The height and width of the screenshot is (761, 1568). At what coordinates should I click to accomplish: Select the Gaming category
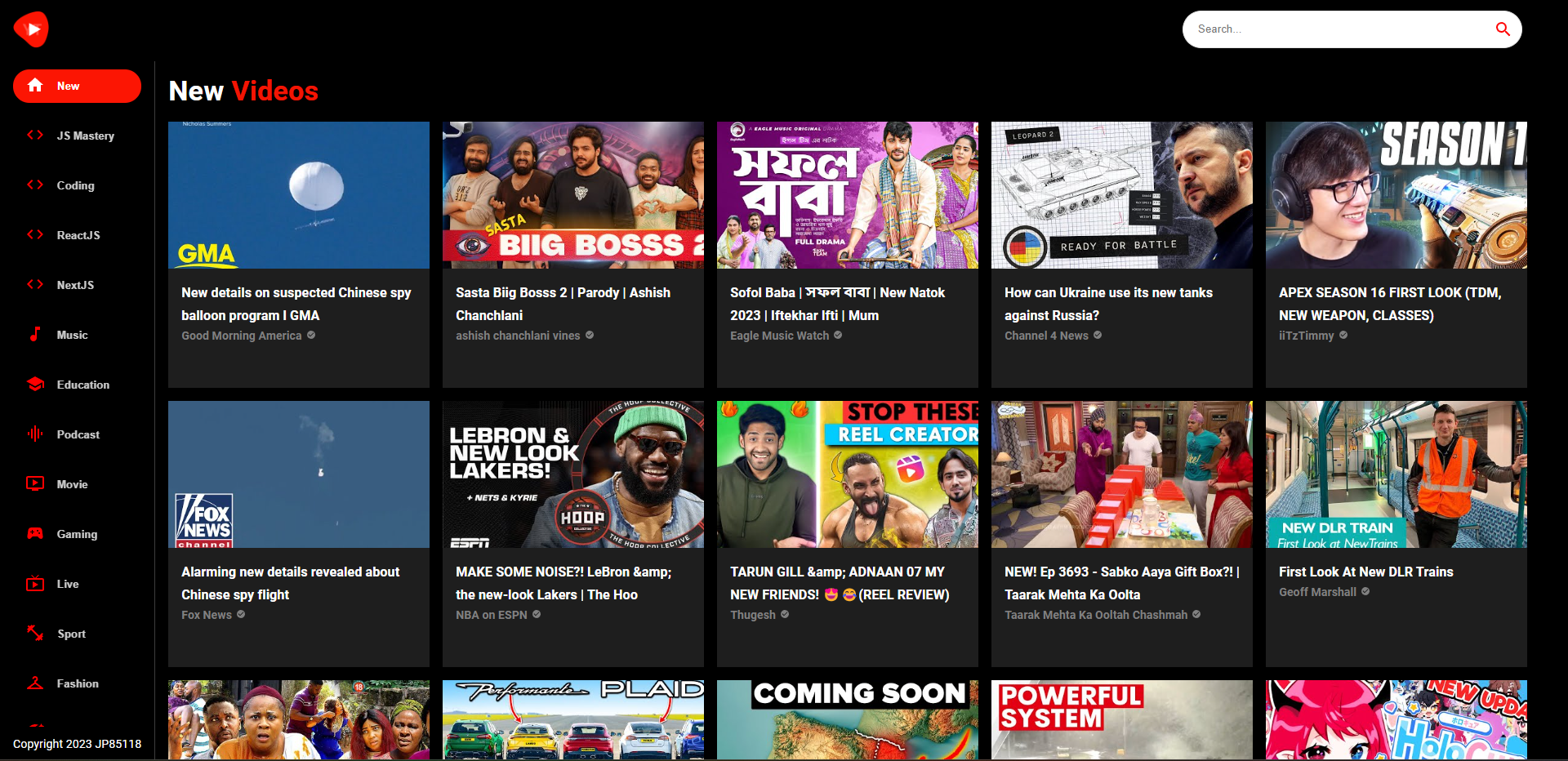pyautogui.click(x=77, y=534)
